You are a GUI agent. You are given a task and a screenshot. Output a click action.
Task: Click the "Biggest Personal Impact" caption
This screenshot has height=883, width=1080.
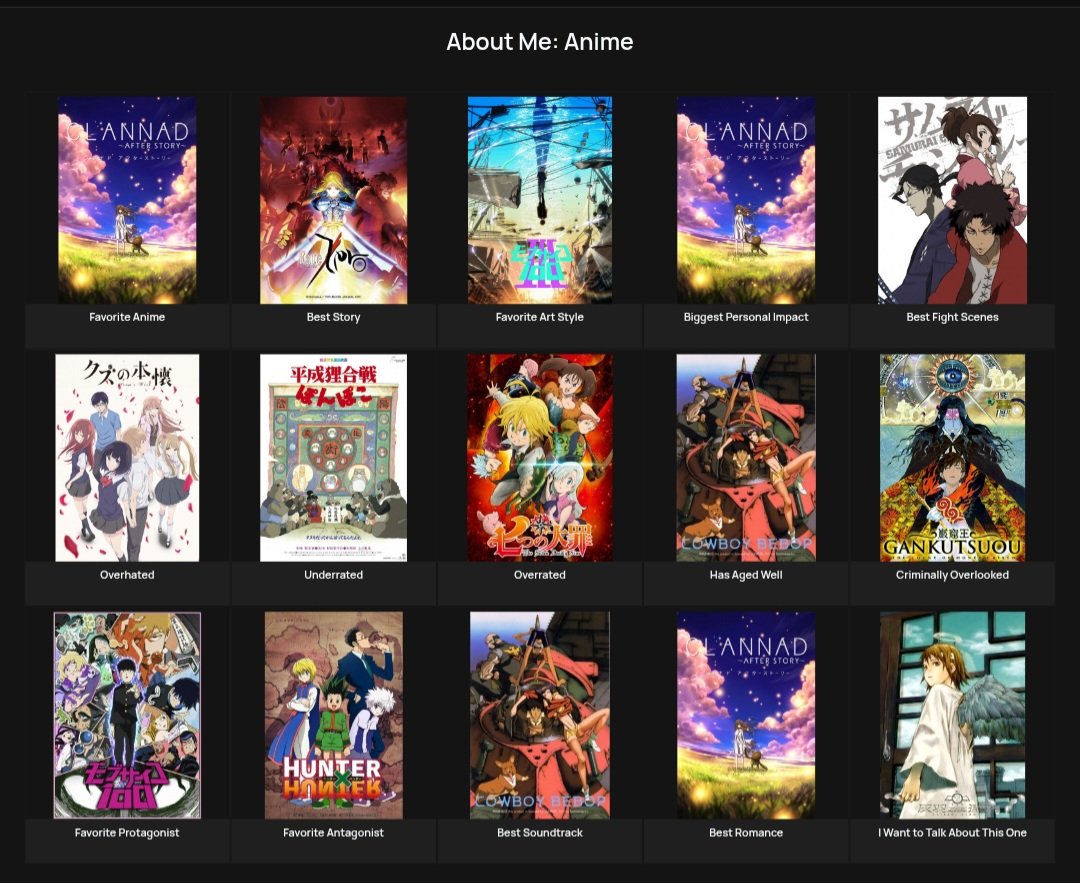pos(746,317)
